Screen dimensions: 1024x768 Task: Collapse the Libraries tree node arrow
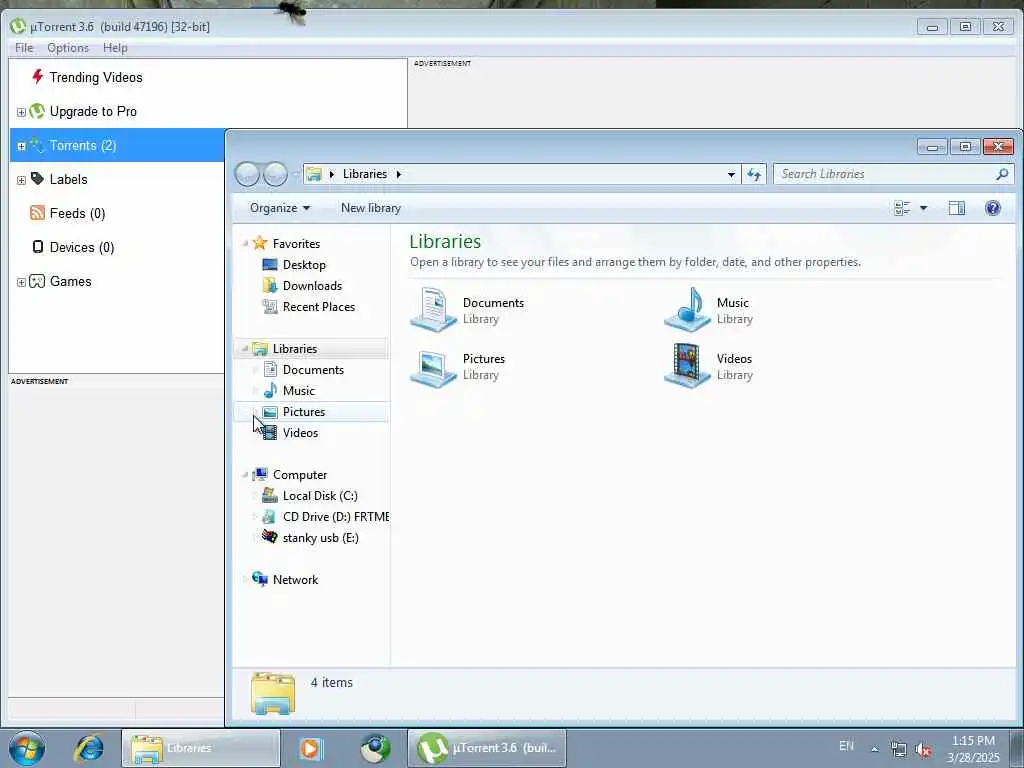tap(245, 349)
